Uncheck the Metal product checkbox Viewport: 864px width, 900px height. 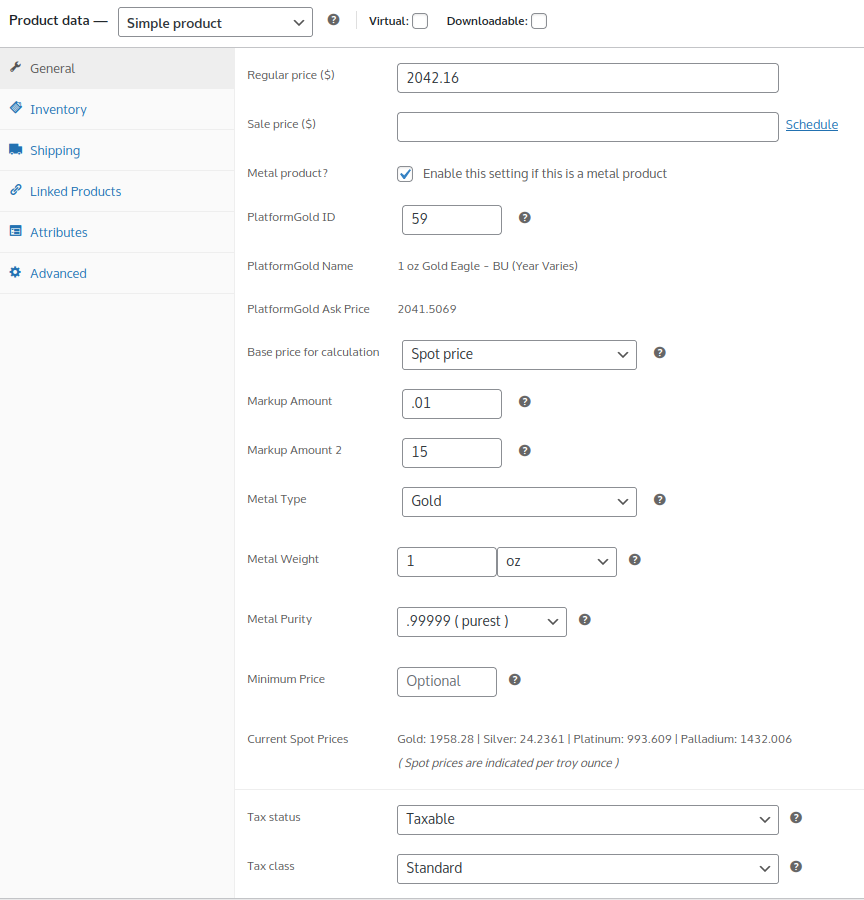pos(405,174)
